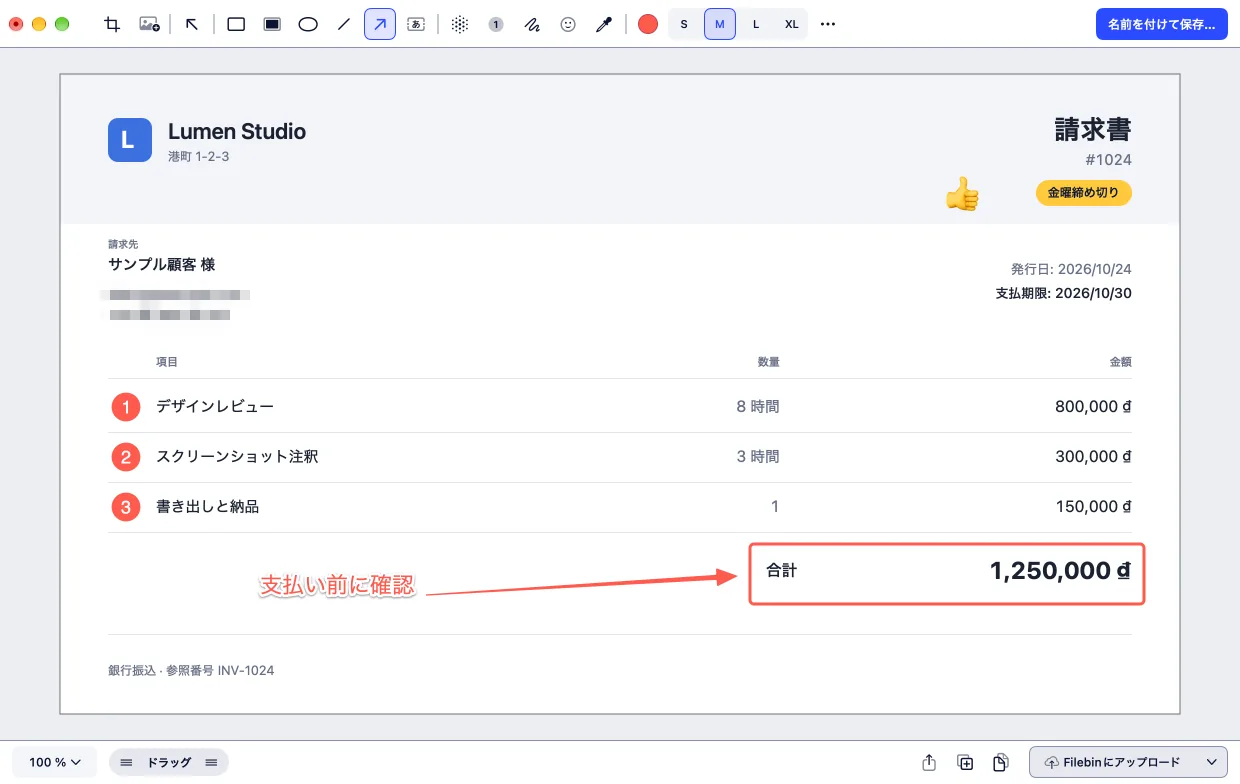1240x784 pixels.
Task: Click the 金曜締め切り badge
Action: tap(1084, 193)
